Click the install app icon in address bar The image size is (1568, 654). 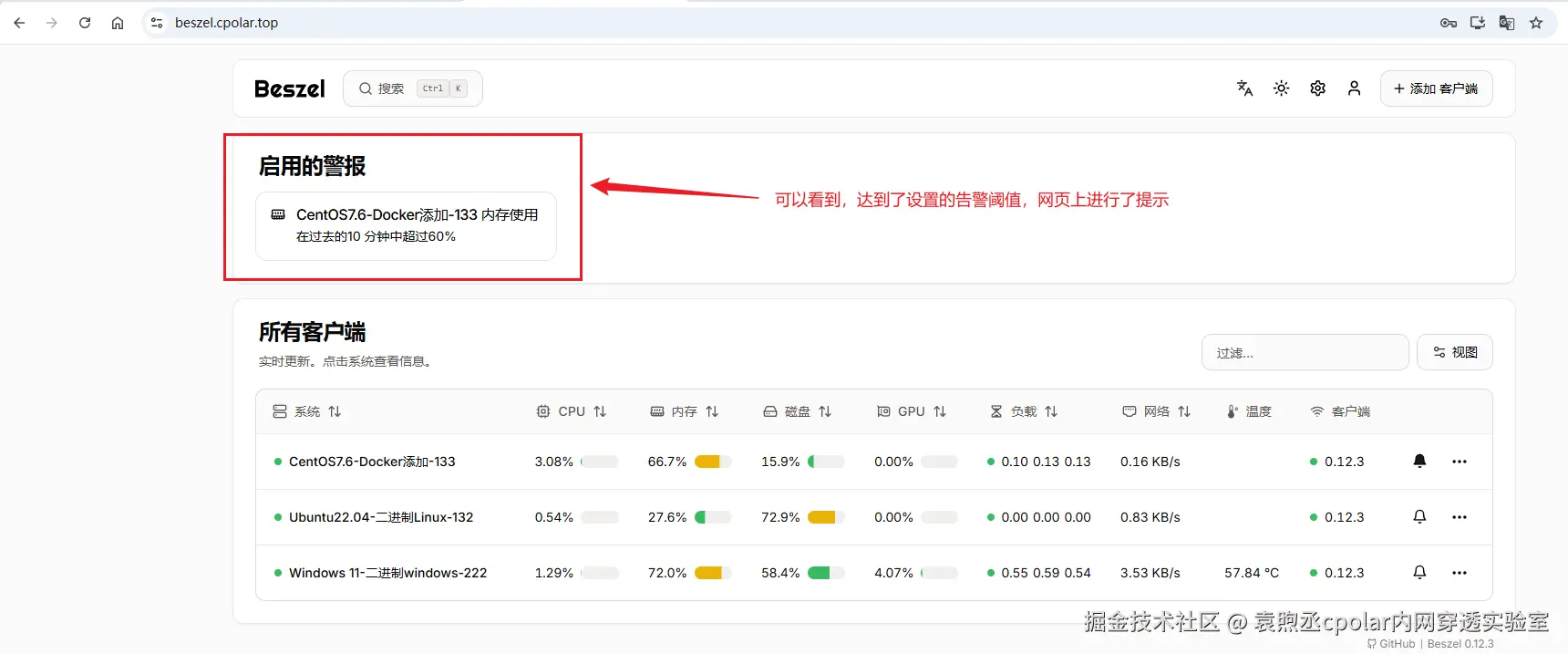[x=1478, y=23]
